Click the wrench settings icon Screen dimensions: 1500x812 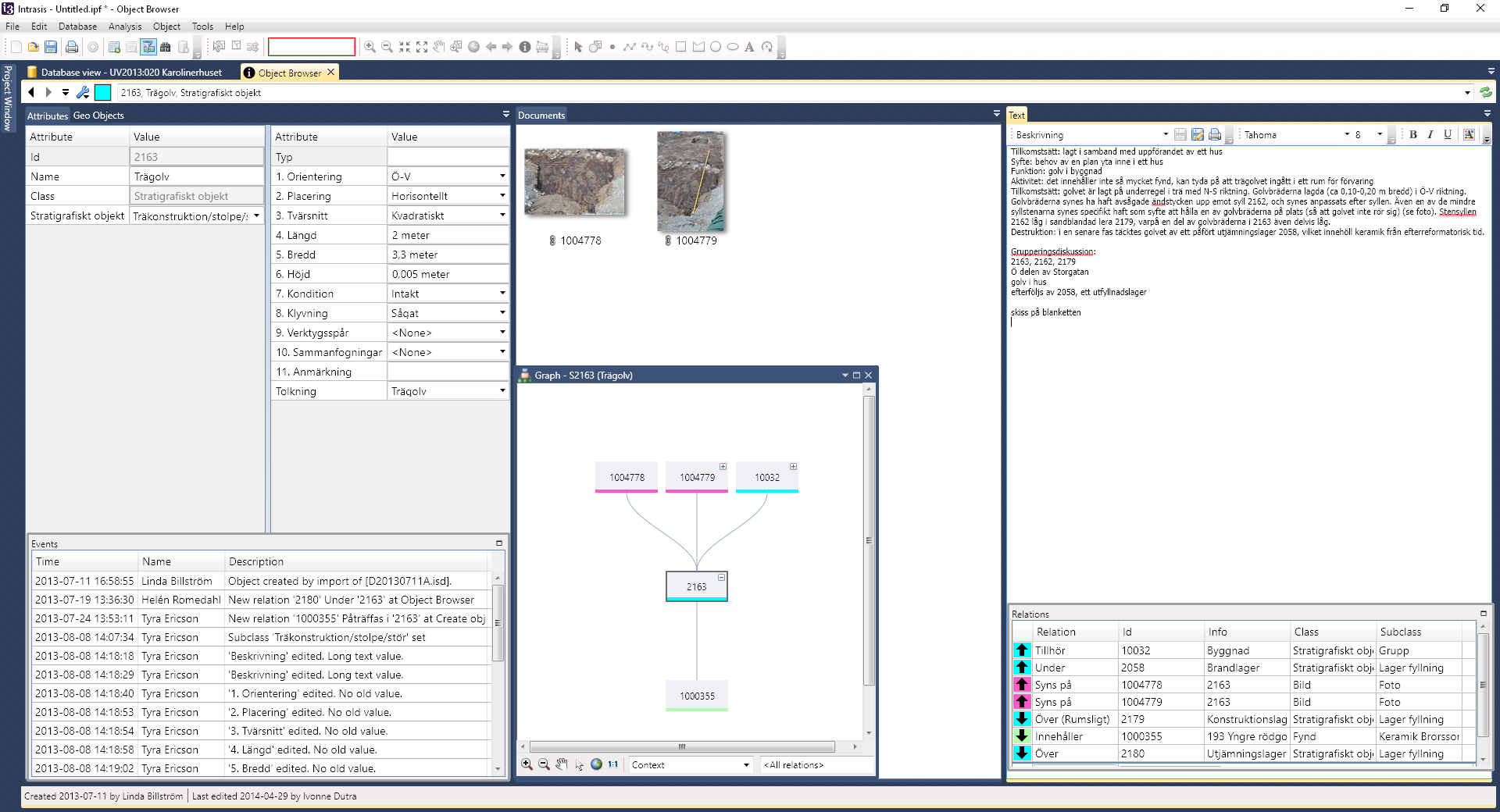tap(83, 93)
